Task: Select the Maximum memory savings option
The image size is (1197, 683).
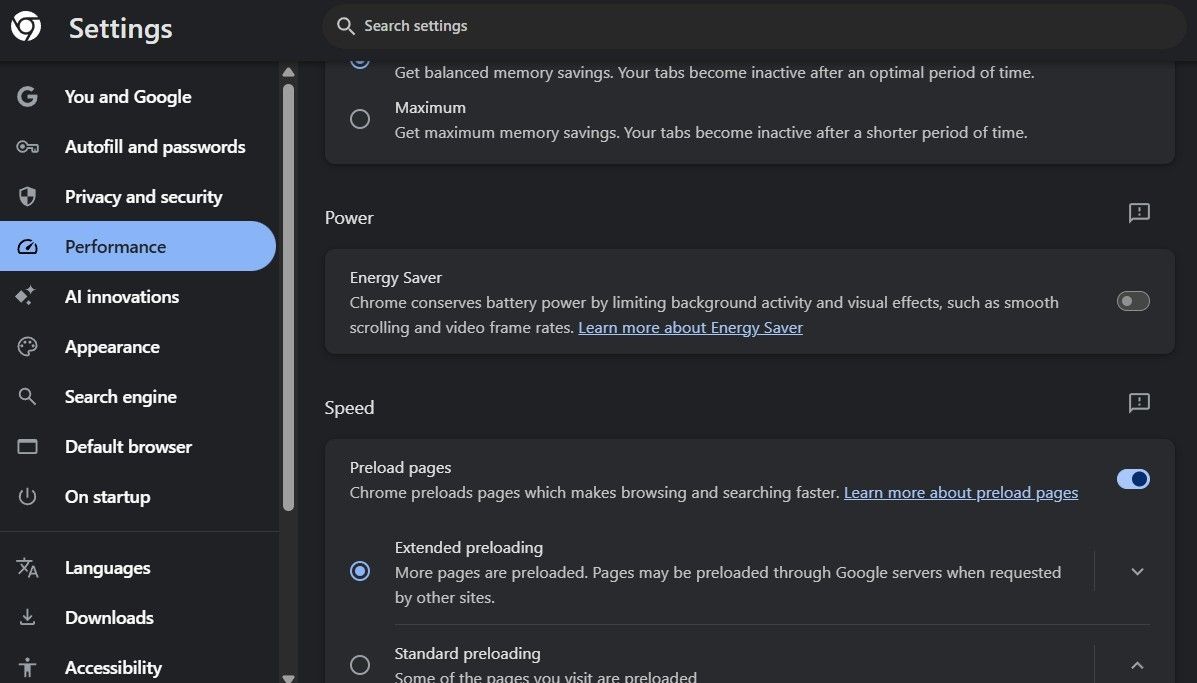Action: (x=360, y=119)
